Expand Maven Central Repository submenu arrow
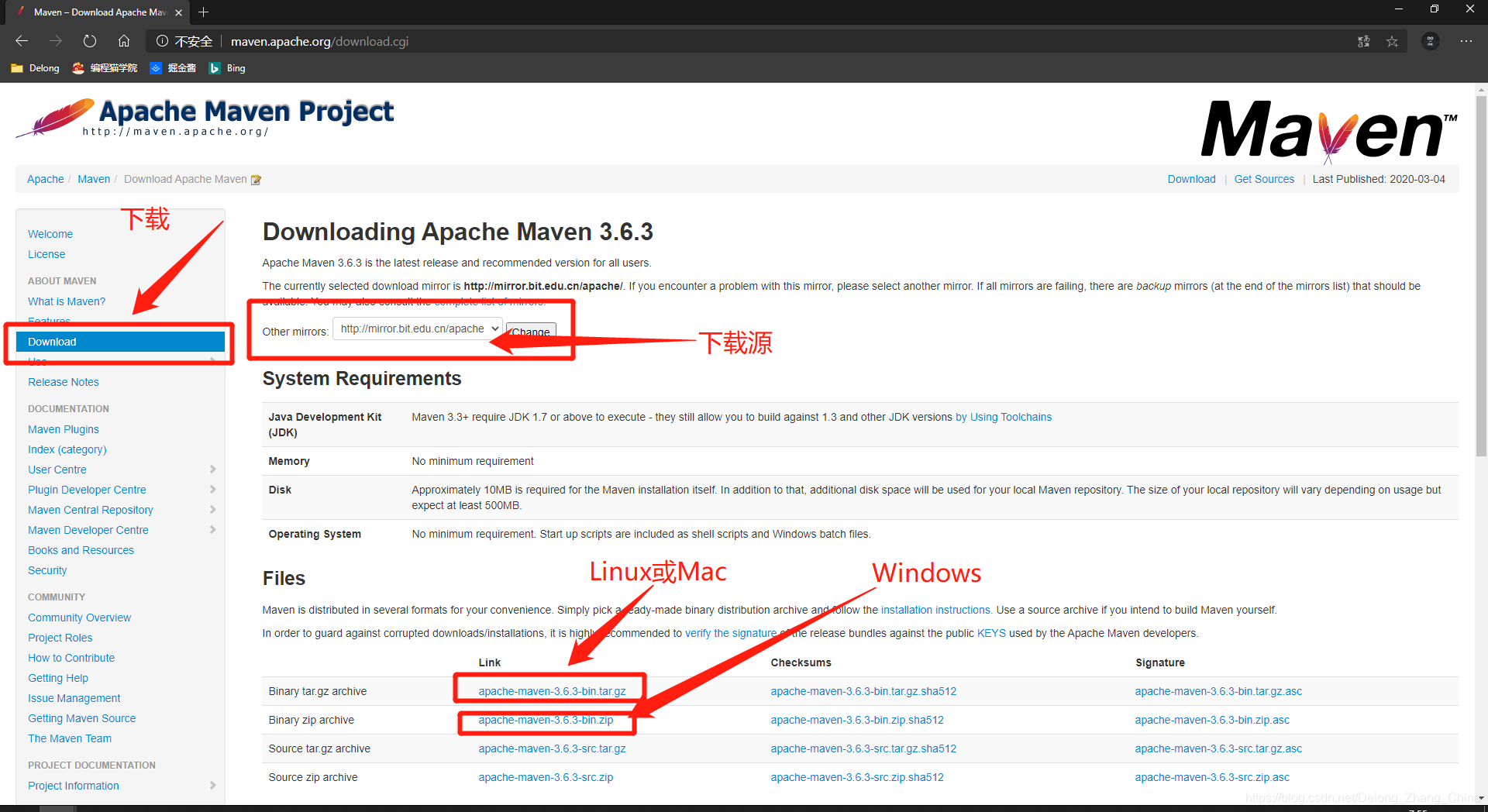The height and width of the screenshot is (812, 1488). click(x=212, y=510)
